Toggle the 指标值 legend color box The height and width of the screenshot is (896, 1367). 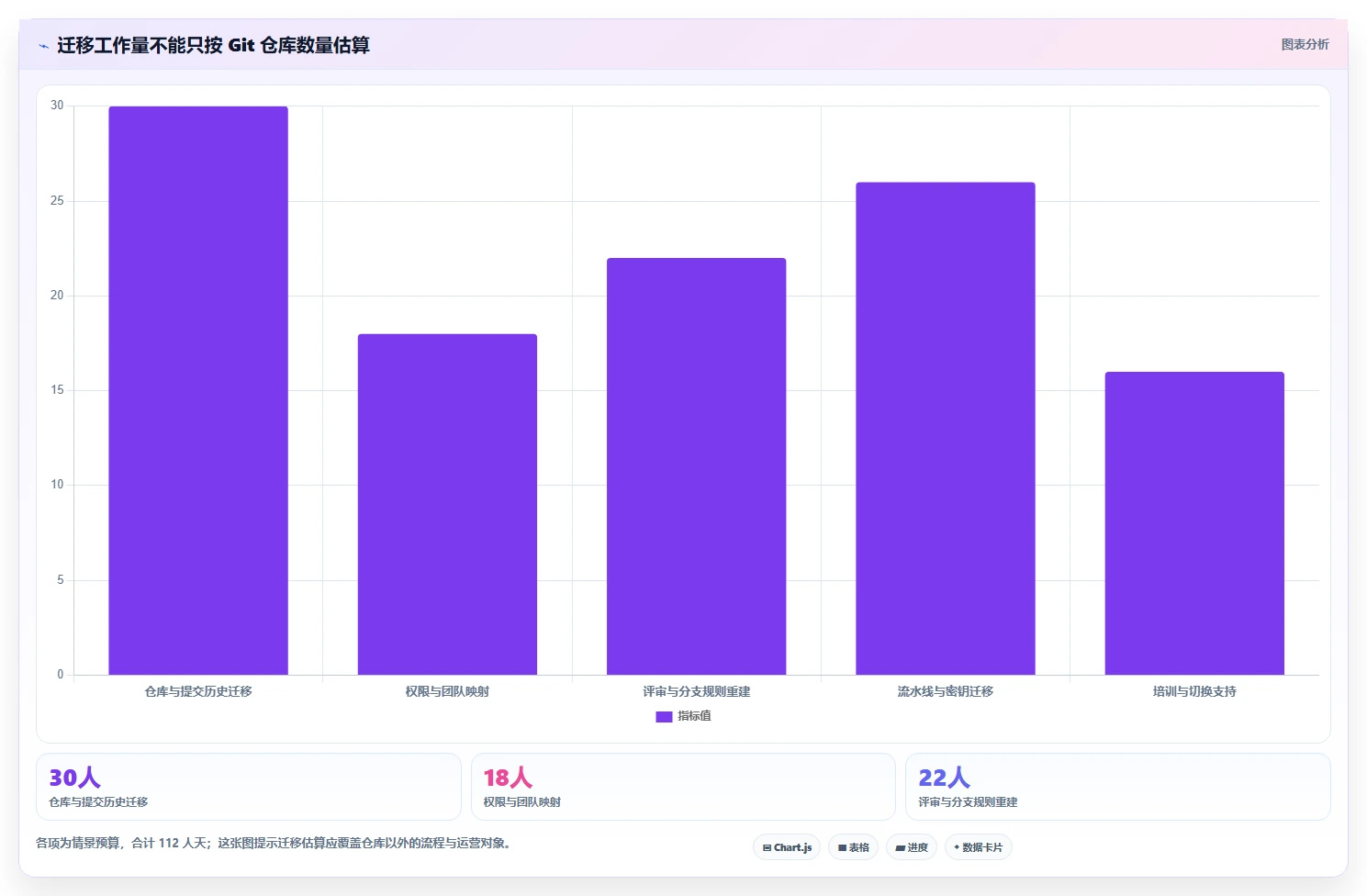664,717
